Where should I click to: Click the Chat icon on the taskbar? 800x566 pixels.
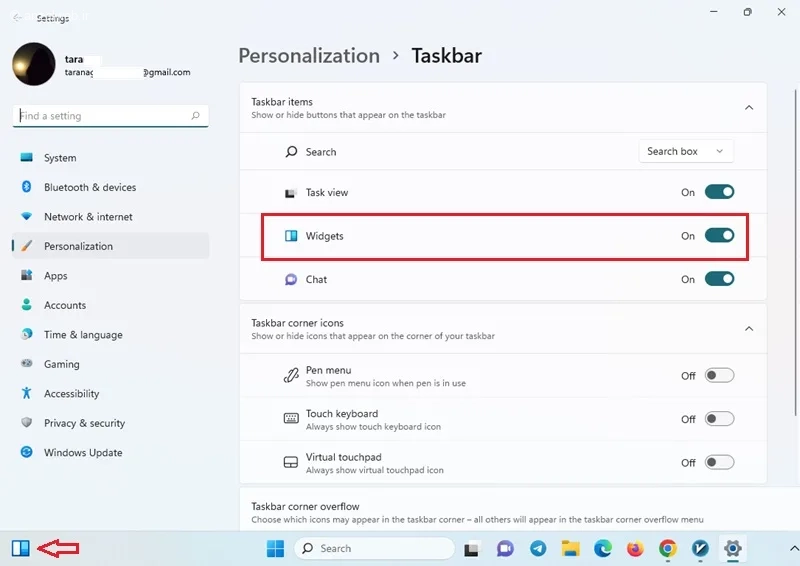click(505, 548)
